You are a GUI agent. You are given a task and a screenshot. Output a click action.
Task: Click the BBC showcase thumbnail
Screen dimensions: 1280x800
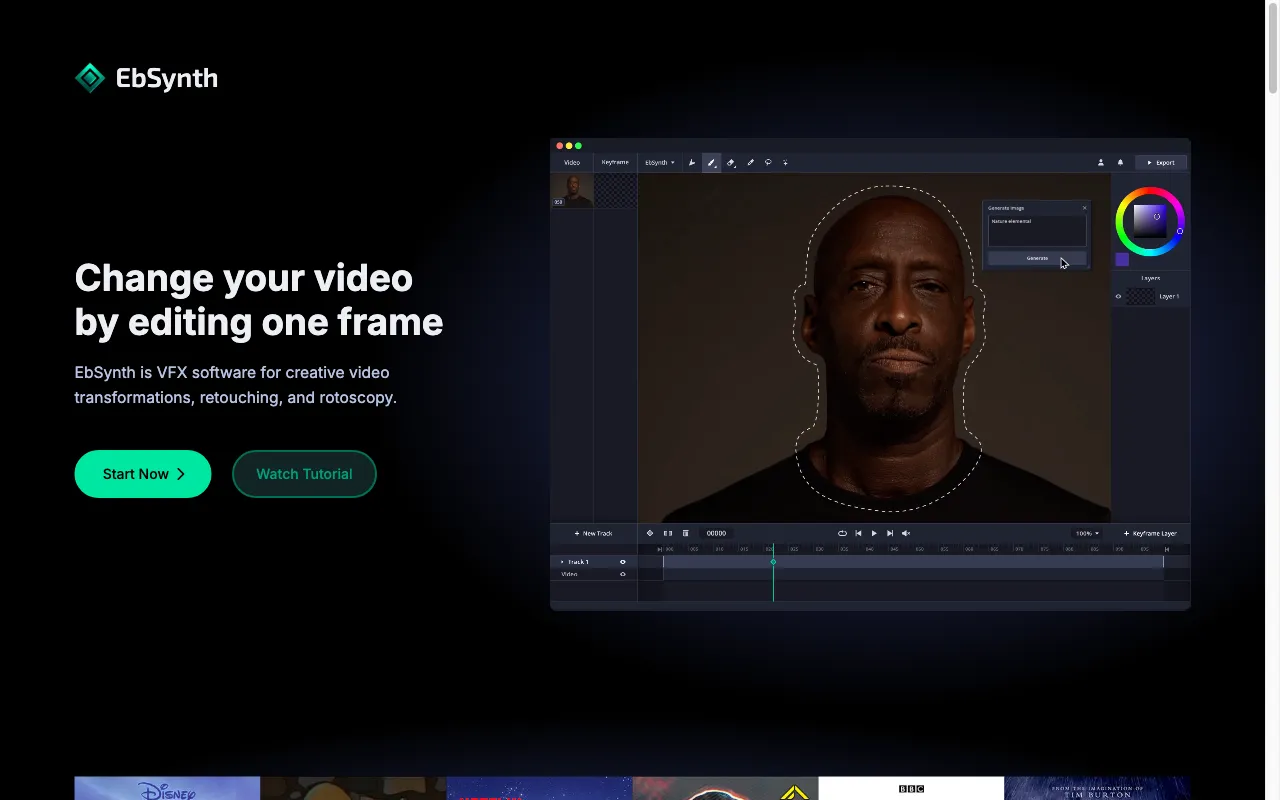911,788
